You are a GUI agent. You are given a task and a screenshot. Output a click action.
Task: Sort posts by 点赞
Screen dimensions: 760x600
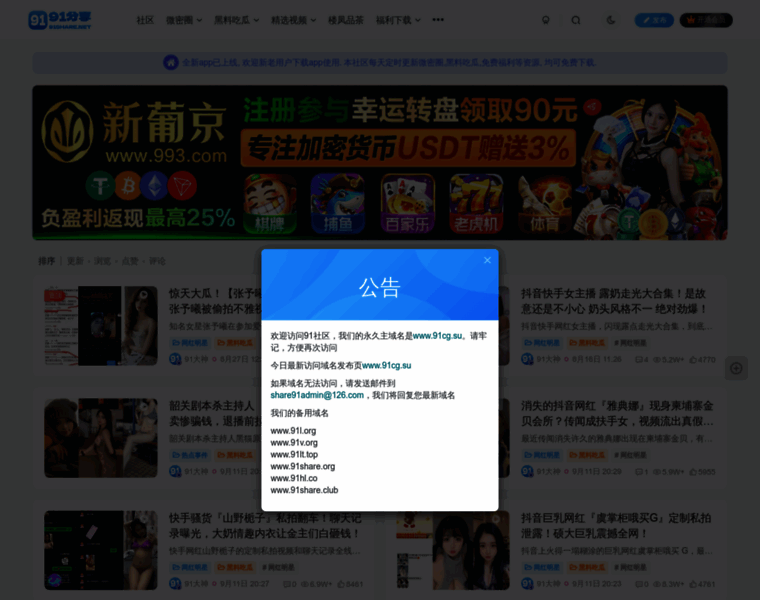pyautogui.click(x=130, y=261)
